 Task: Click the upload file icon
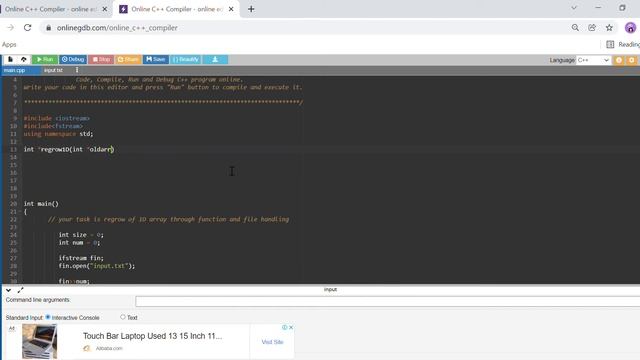(x=24, y=60)
